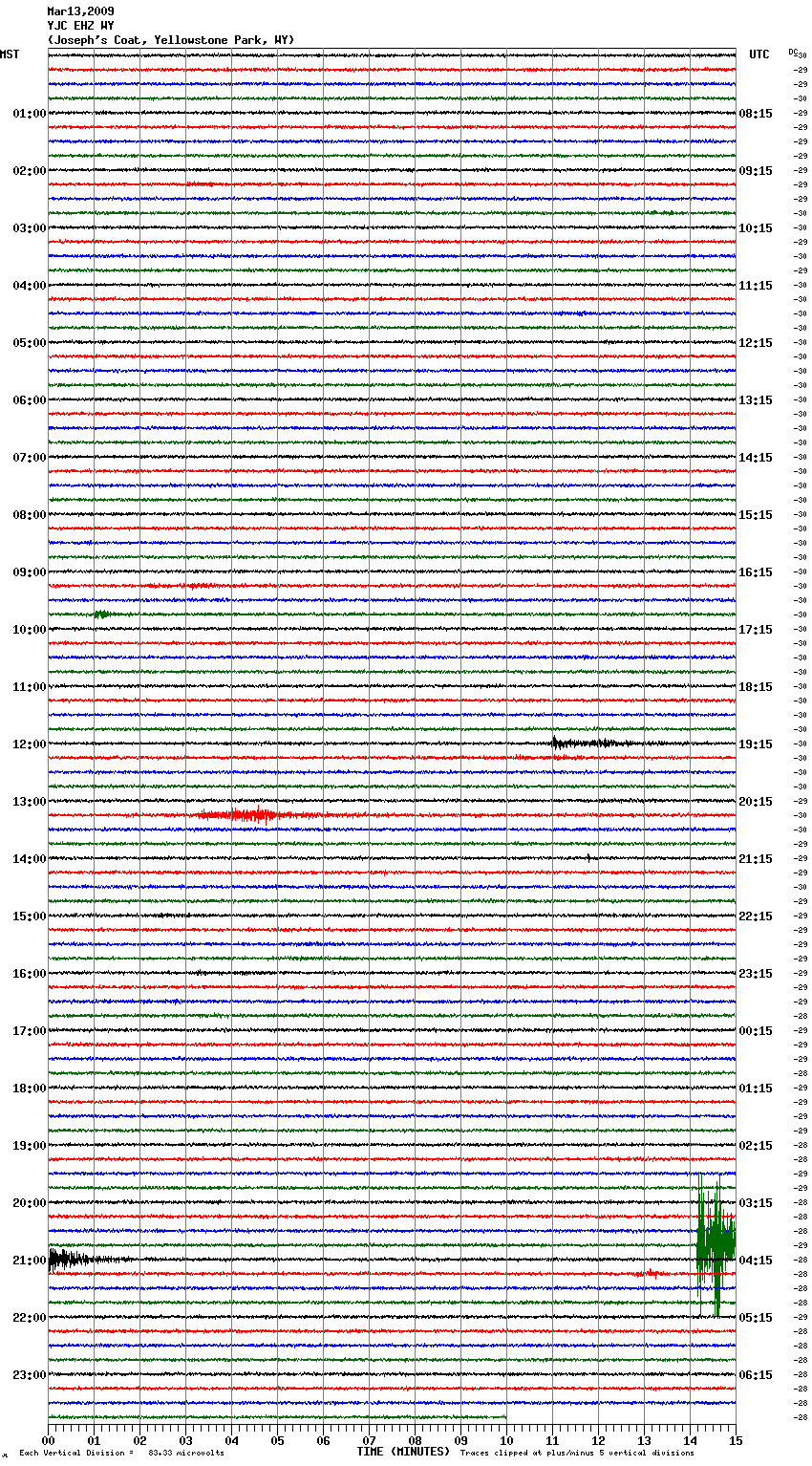
Task: Click the 12:15 UTC time label
Action: coord(756,343)
